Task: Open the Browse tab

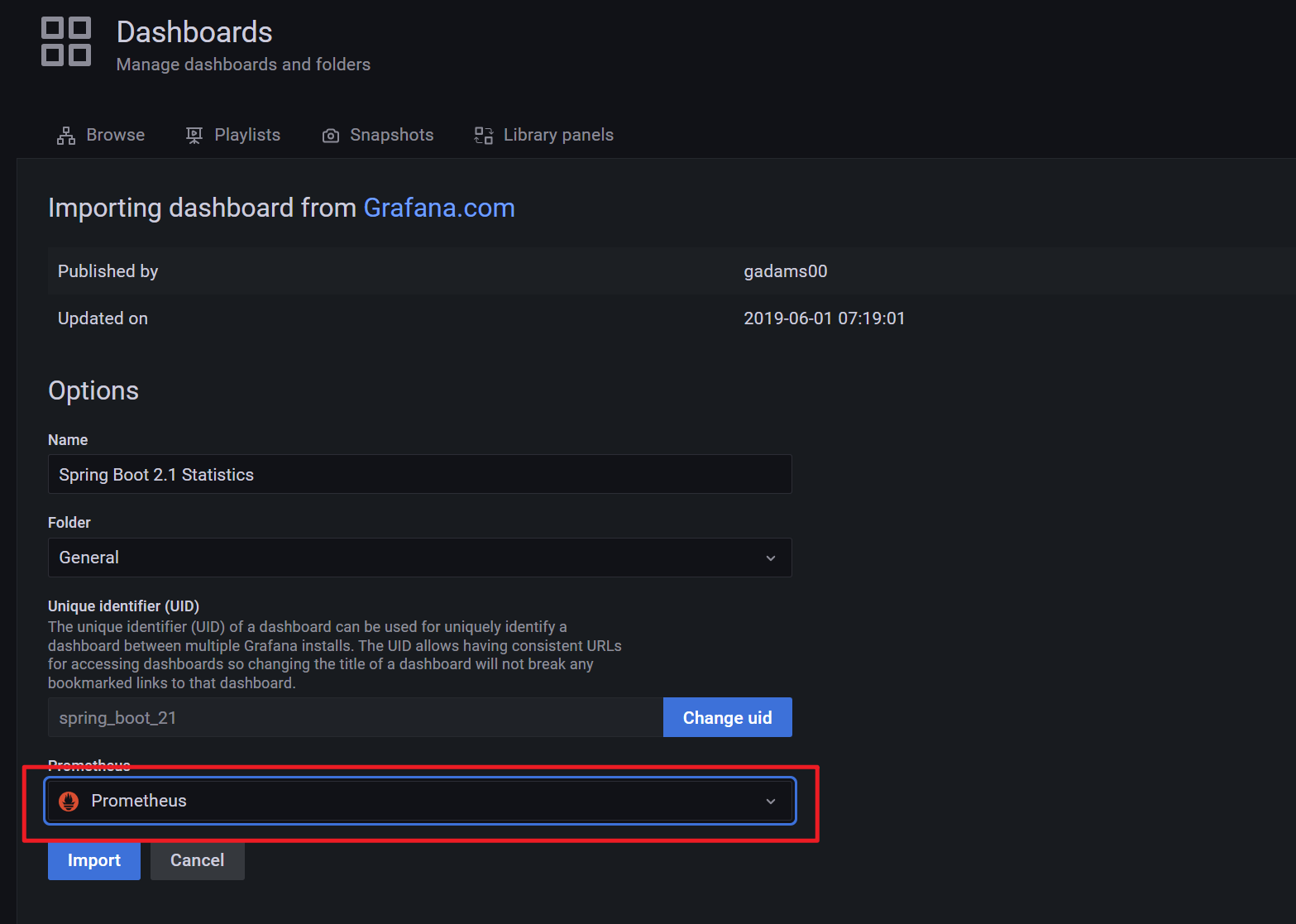Action: (x=101, y=136)
